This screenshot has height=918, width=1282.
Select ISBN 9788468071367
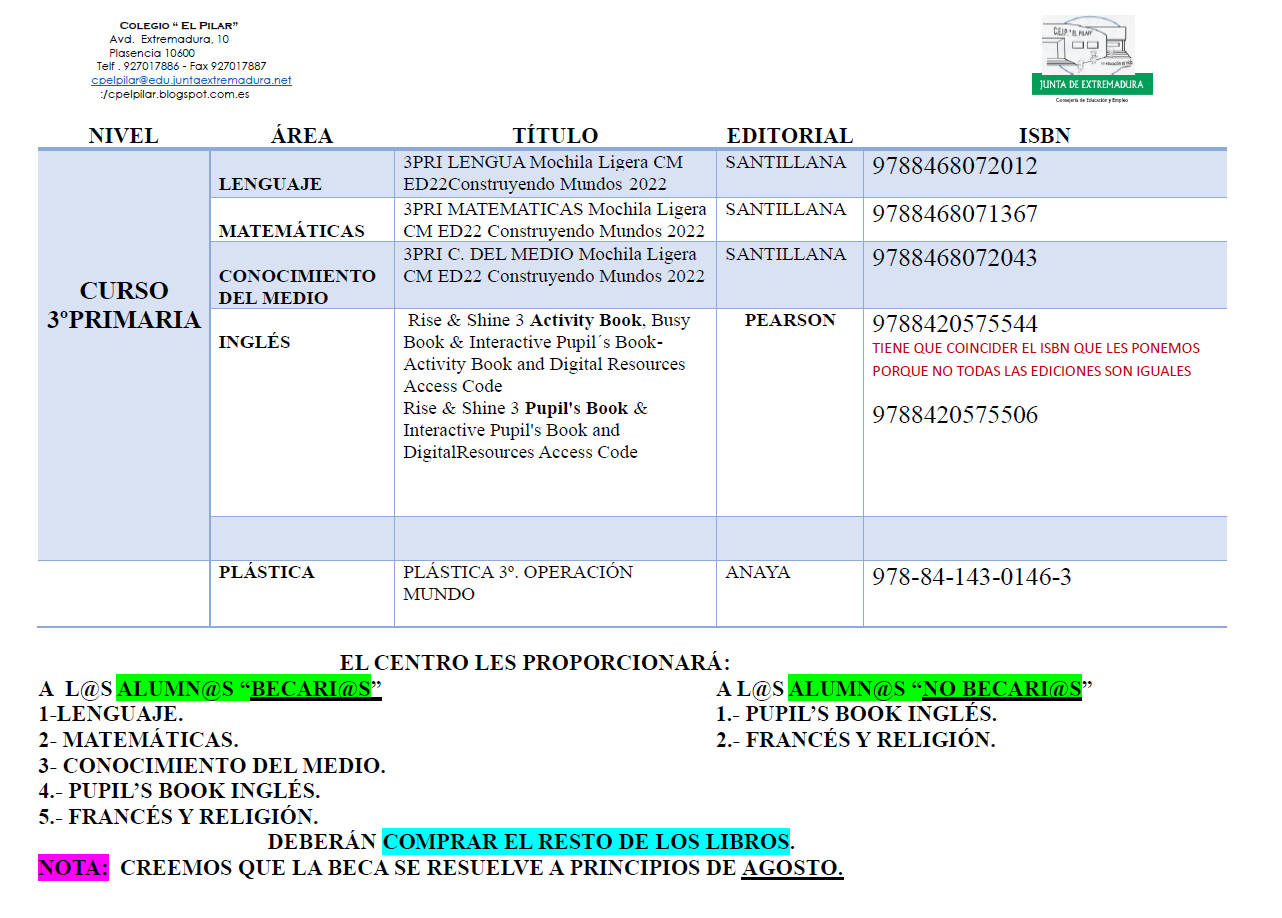tap(955, 214)
